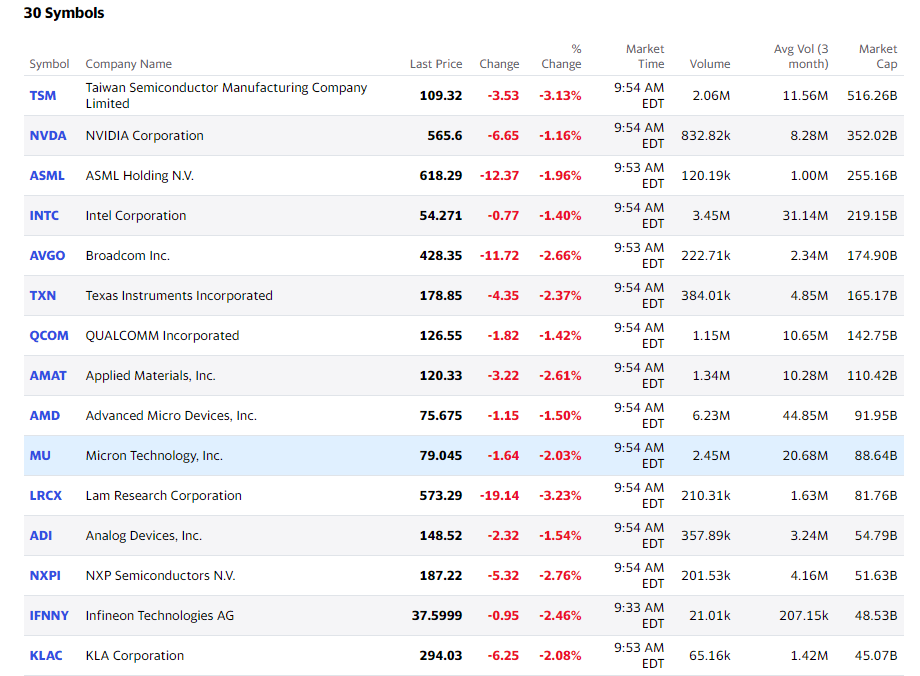920x676 pixels.
Task: Click Micron market cap 88.64B
Action: point(876,455)
